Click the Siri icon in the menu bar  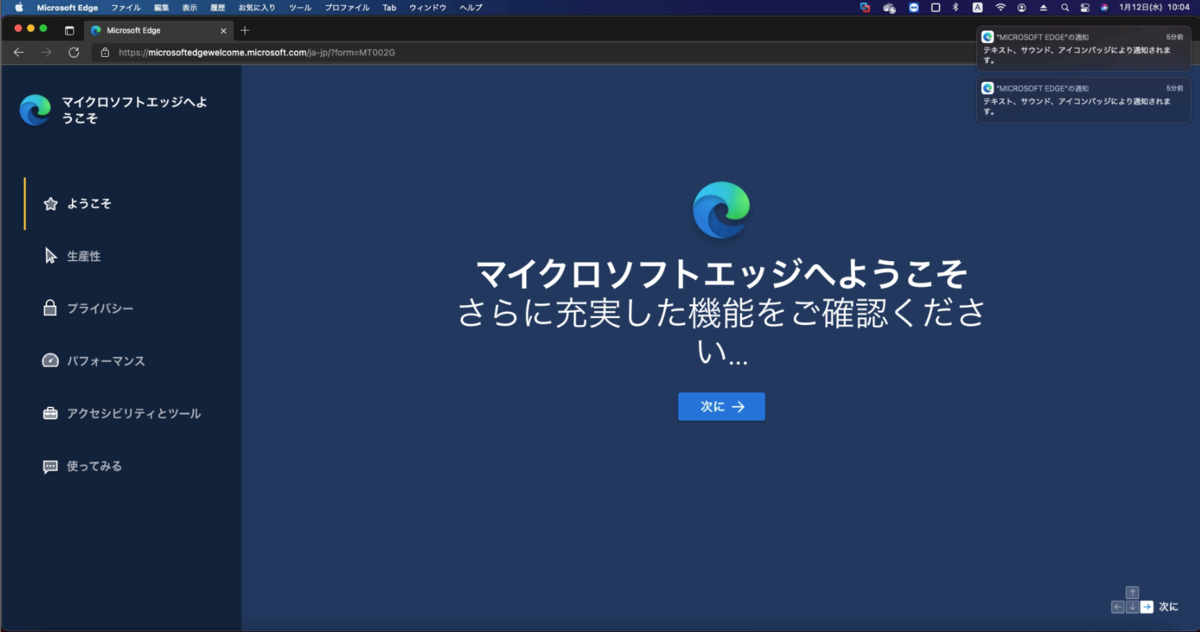pyautogui.click(x=1104, y=7)
